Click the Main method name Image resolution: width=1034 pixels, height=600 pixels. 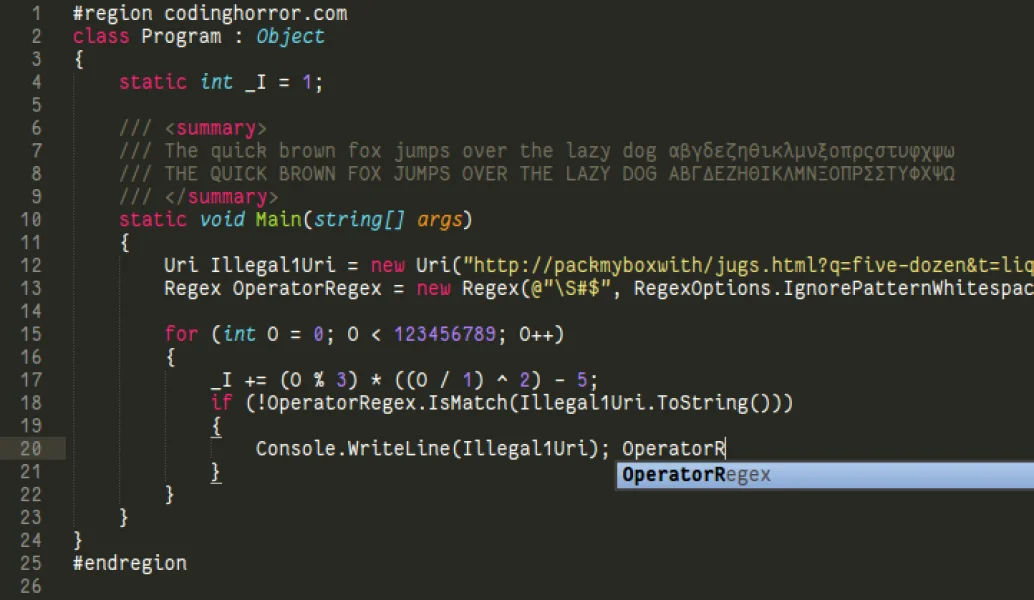pos(278,220)
